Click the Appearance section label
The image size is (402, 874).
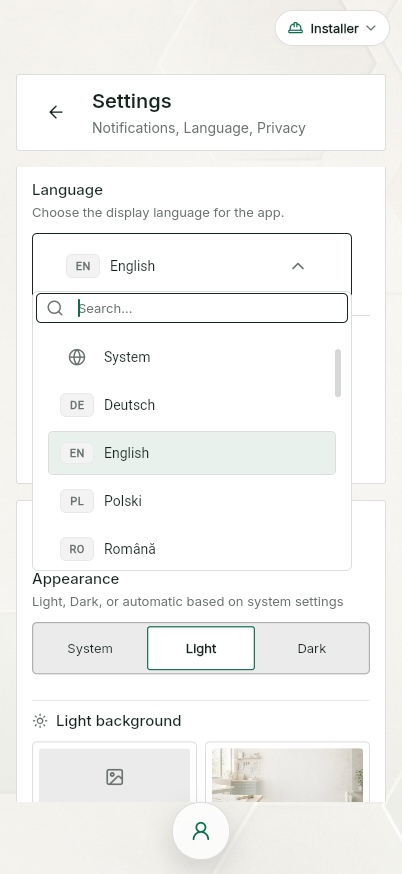tap(75, 579)
